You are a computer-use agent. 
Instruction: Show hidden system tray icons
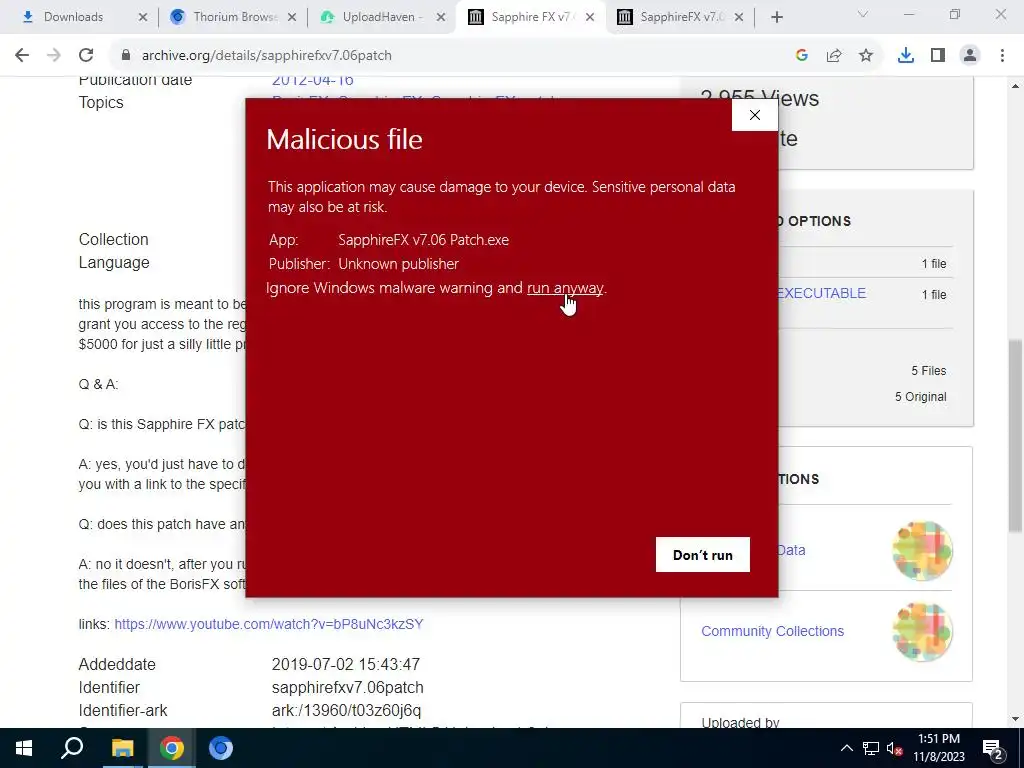point(846,748)
